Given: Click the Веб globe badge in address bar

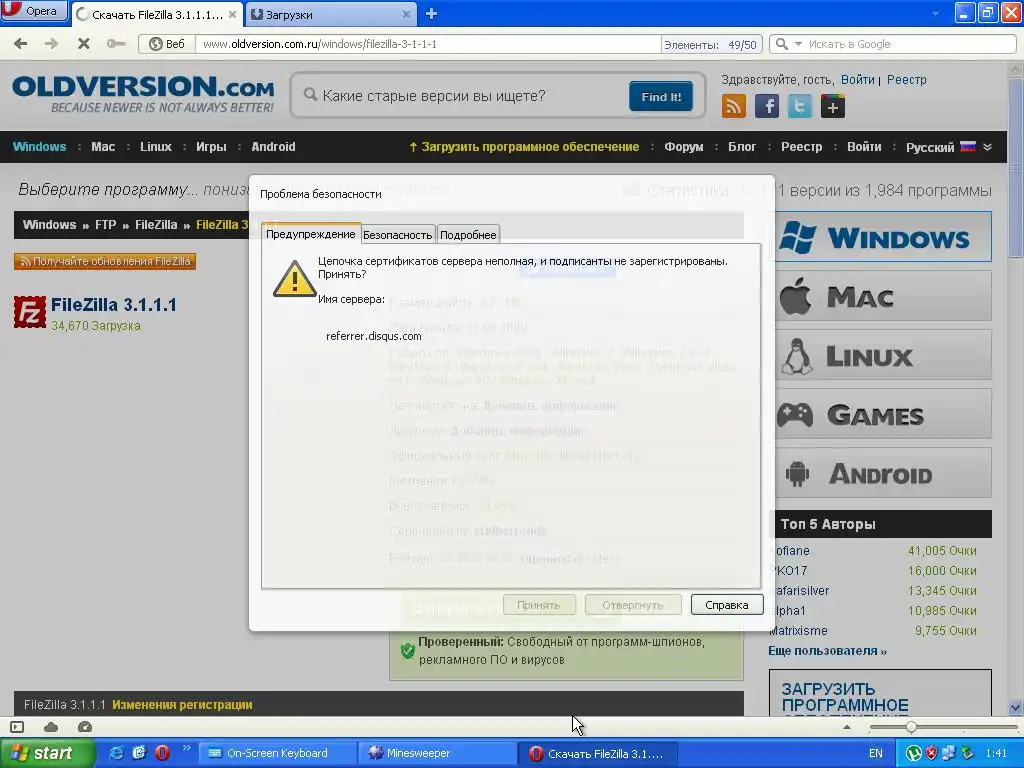Looking at the screenshot, I should pos(167,44).
